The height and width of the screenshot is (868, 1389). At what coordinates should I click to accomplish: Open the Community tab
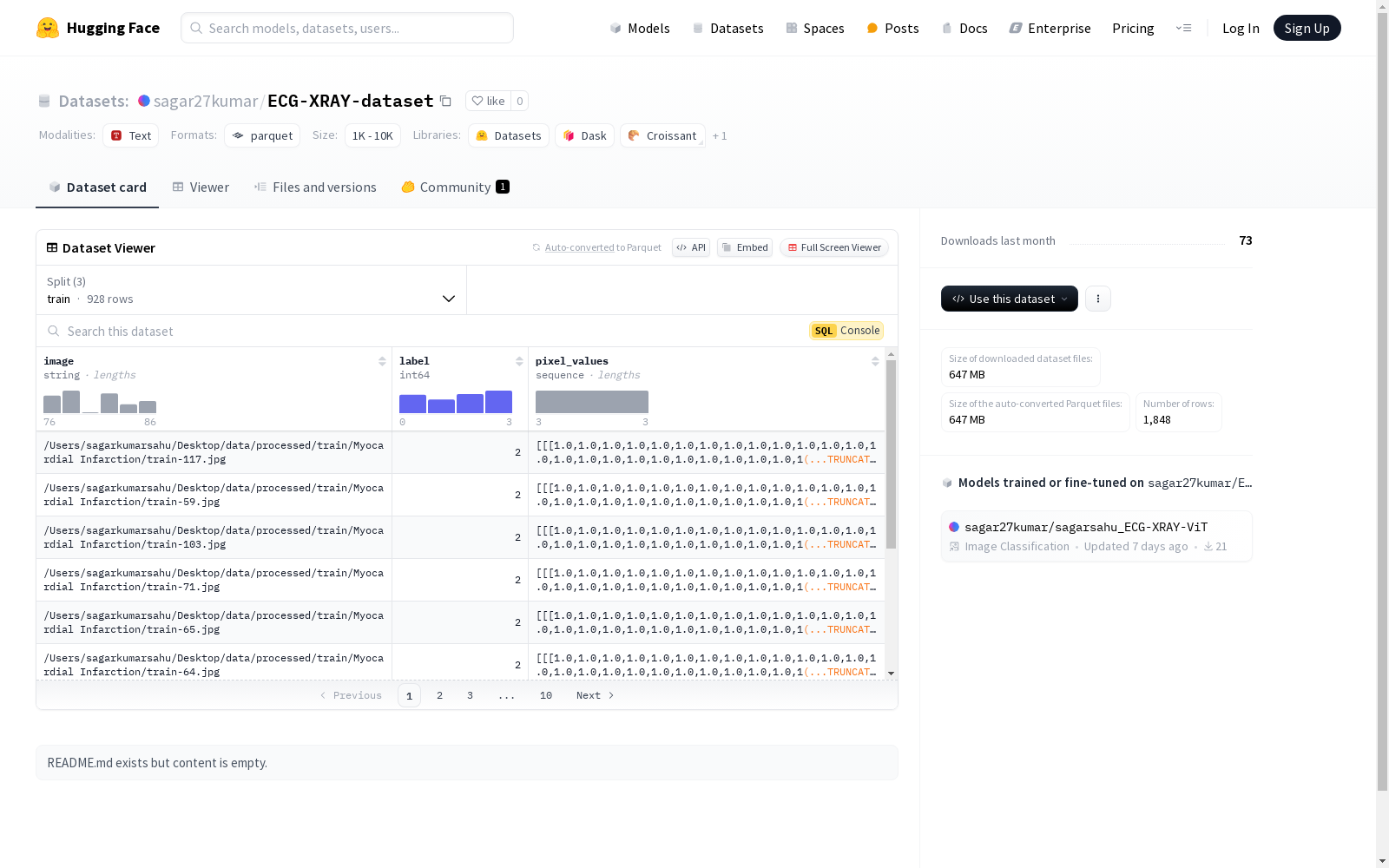[455, 187]
